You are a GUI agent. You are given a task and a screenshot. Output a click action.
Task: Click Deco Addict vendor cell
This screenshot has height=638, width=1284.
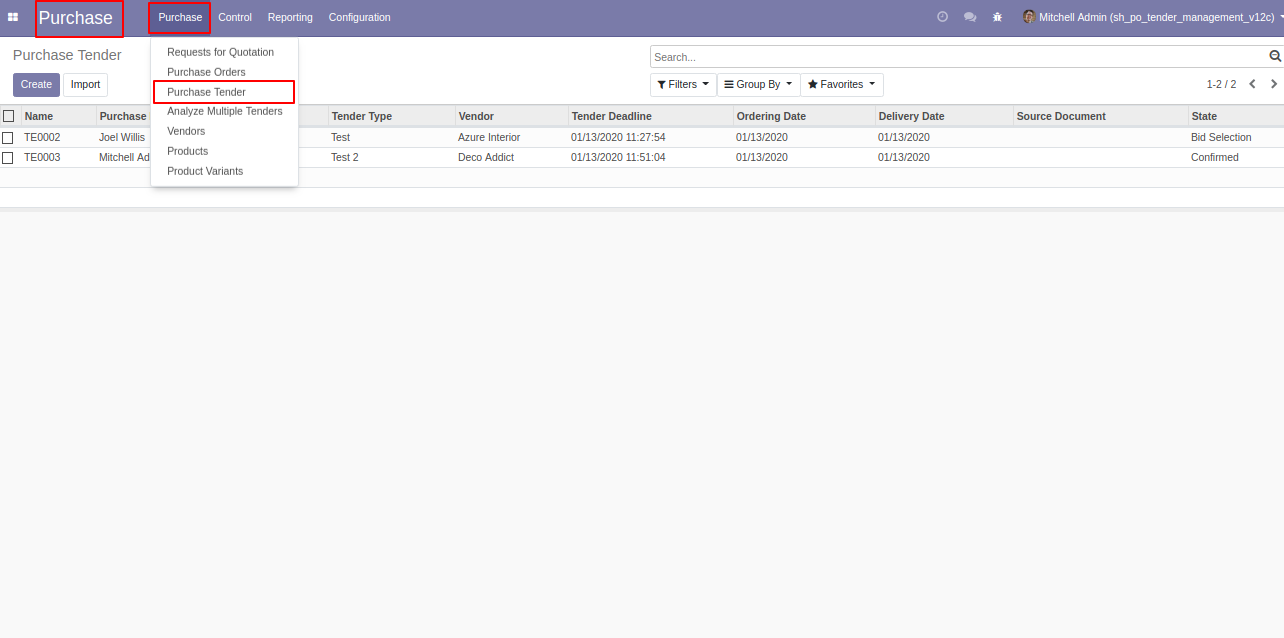486,157
